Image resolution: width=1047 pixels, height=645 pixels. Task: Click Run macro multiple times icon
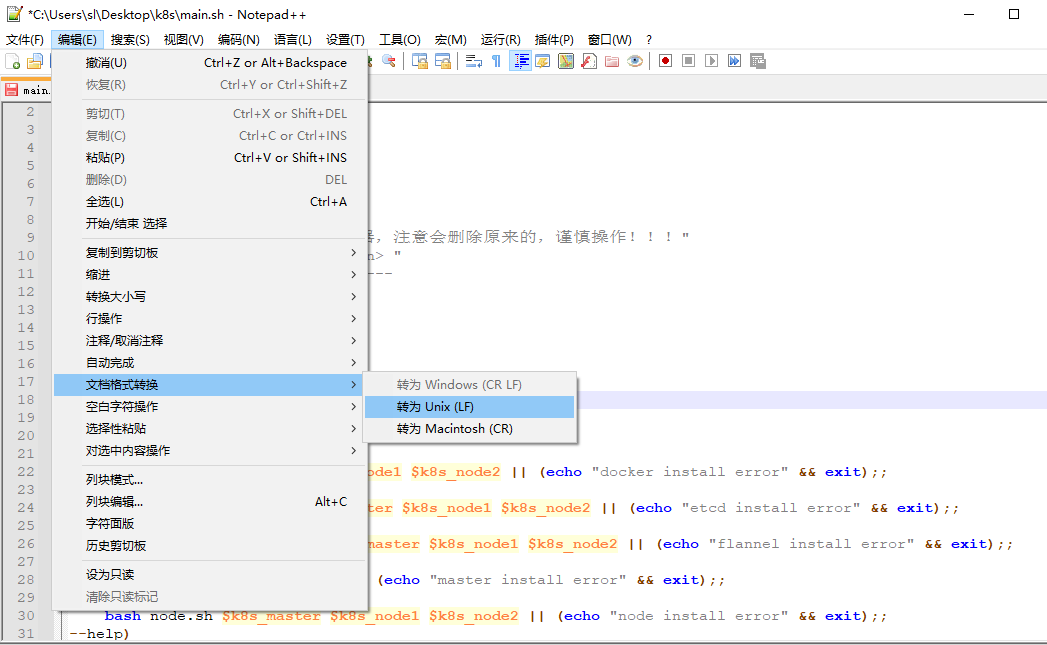pos(735,61)
